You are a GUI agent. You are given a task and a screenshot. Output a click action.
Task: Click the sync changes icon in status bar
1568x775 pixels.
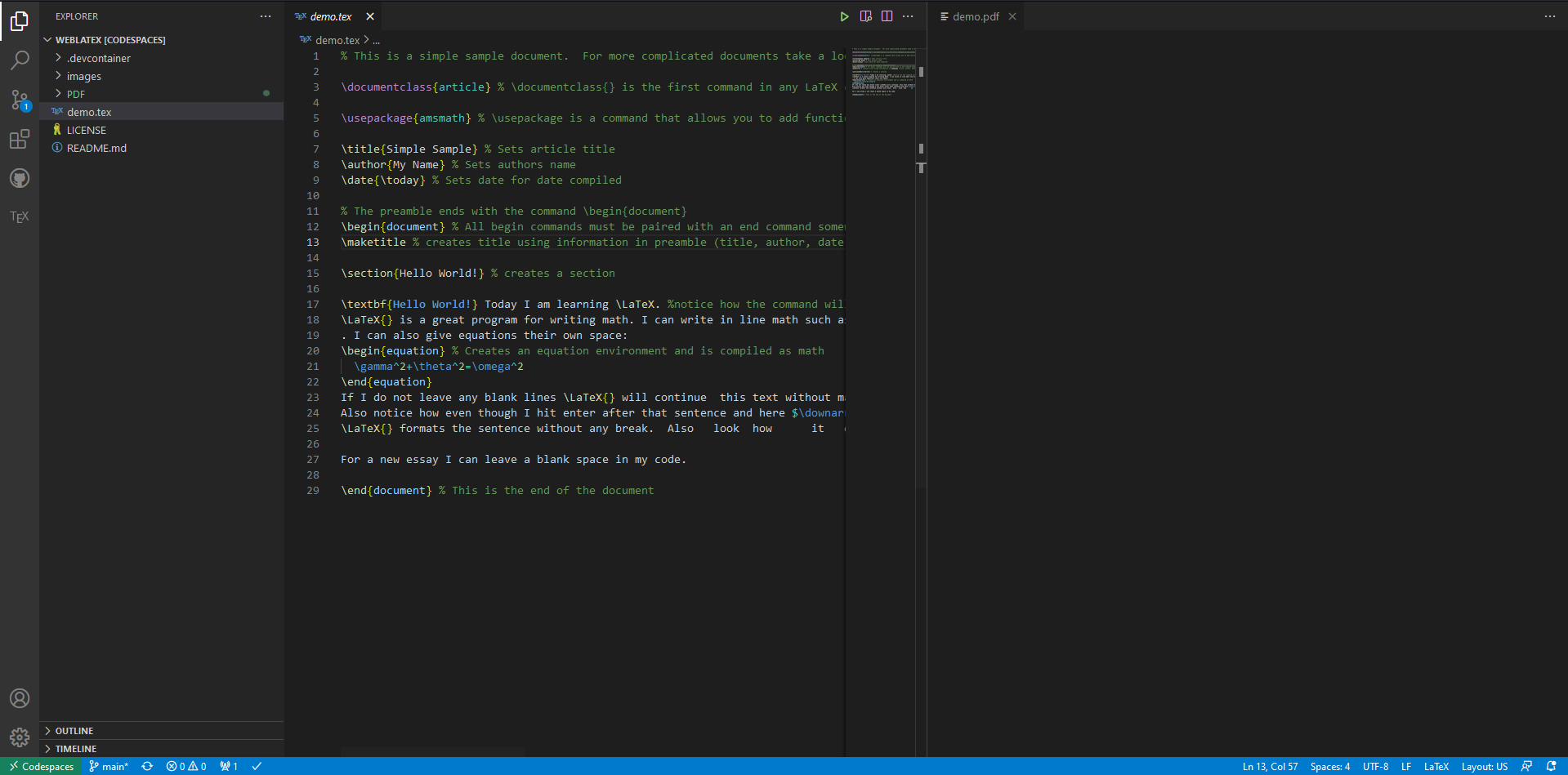[147, 766]
